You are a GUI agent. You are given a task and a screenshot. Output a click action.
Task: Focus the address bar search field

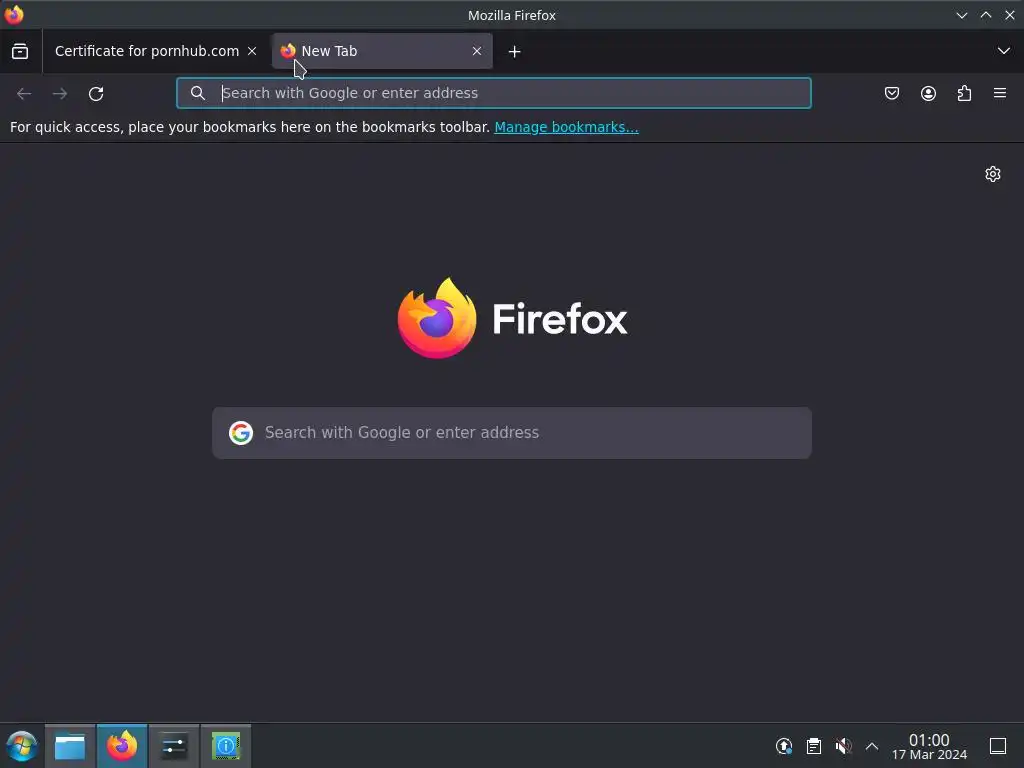pos(494,93)
